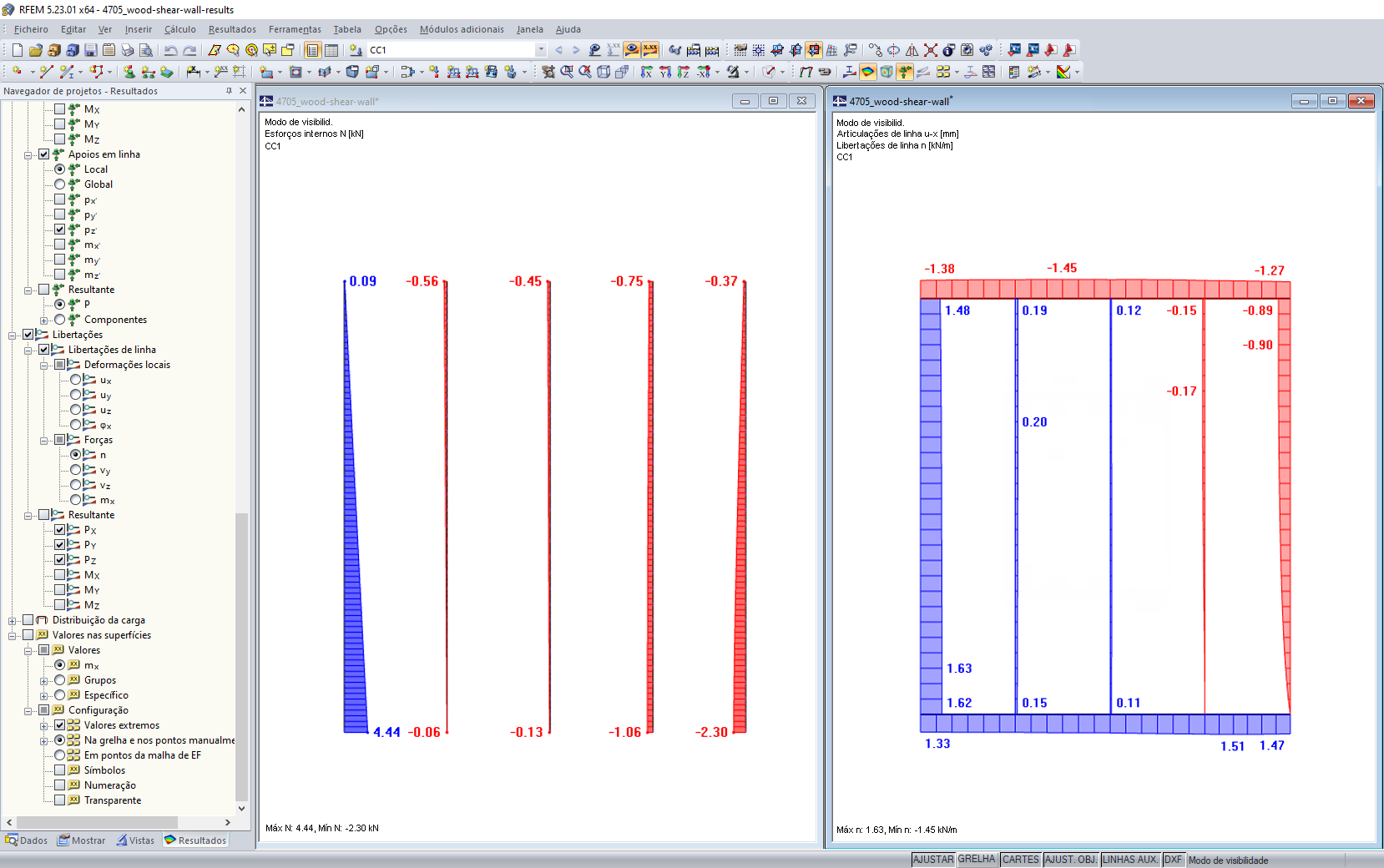Toggle the table panel icon
The image size is (1384, 868).
[331, 50]
